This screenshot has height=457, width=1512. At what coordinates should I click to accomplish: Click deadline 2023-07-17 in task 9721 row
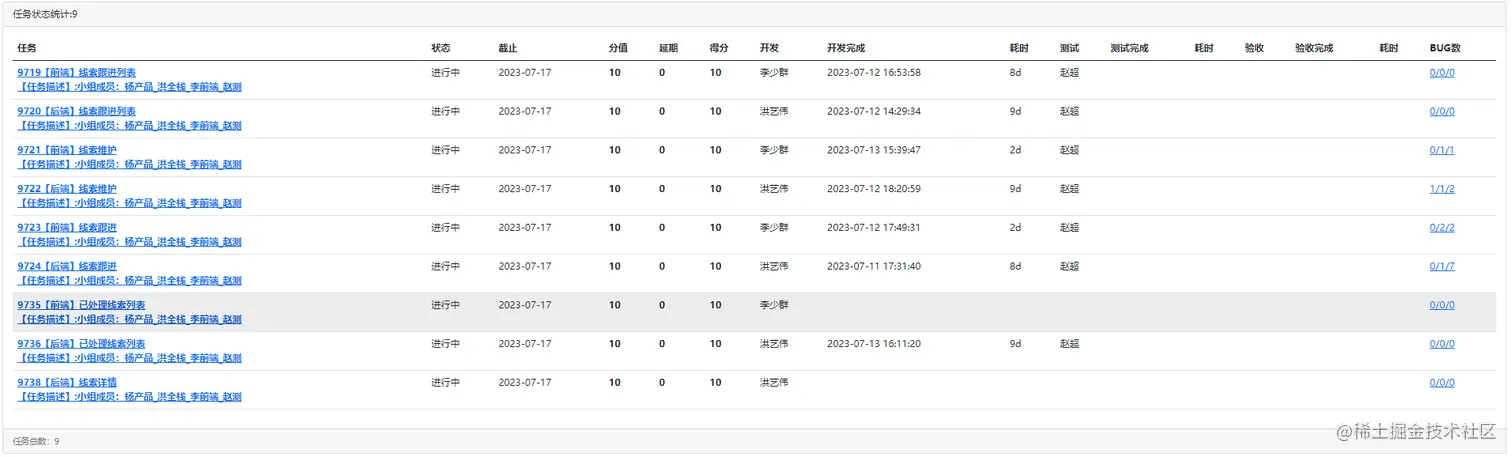point(525,150)
